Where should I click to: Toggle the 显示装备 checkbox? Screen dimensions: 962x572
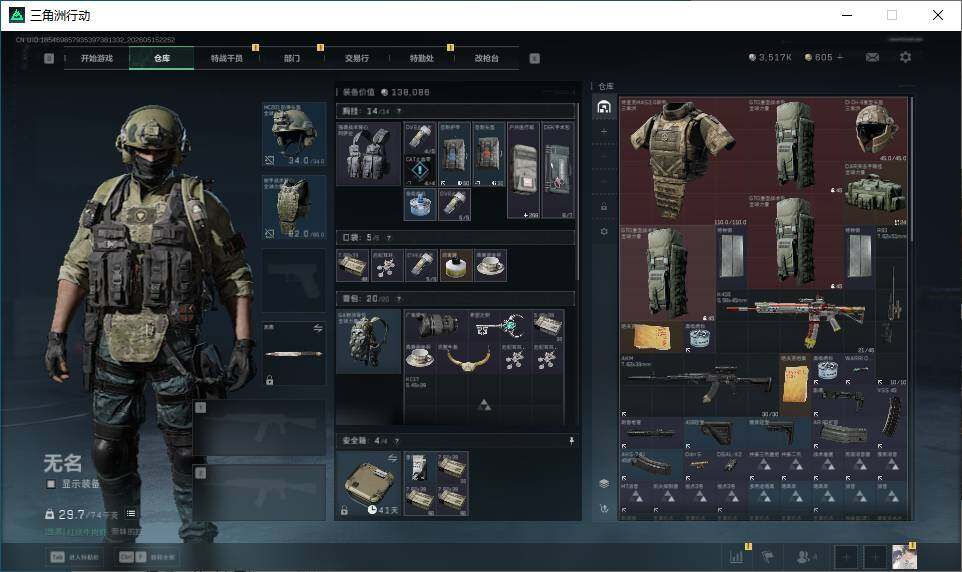(51, 484)
